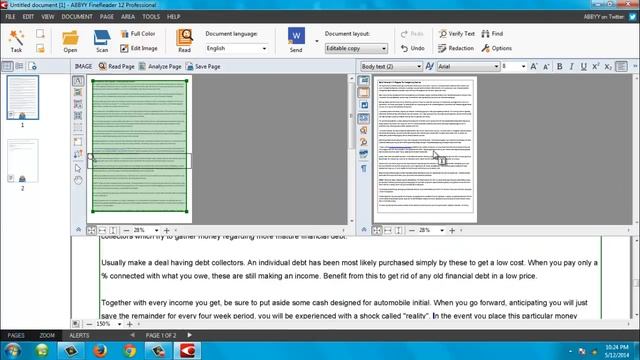This screenshot has height=360, width=640.
Task: Zoom out the Image pane
Action: (126, 231)
